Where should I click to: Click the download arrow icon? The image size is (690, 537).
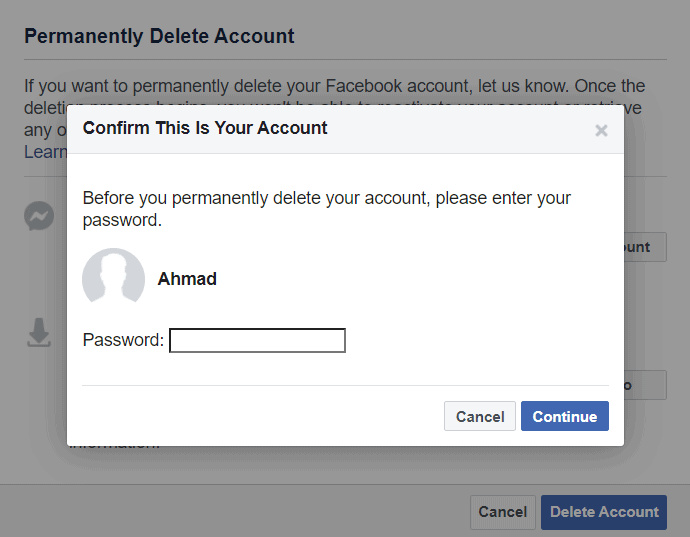point(39,332)
